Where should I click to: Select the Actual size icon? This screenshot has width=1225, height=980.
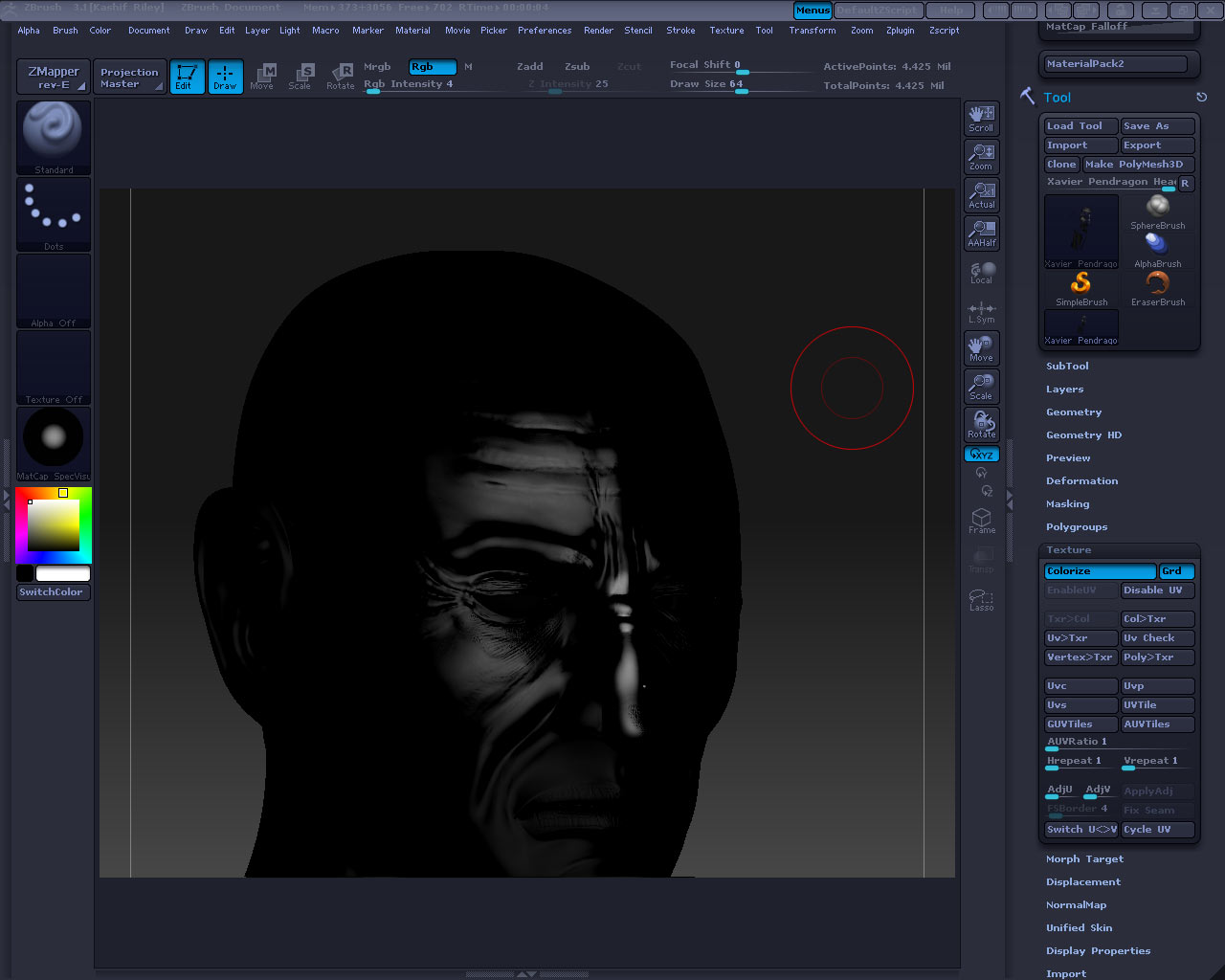pyautogui.click(x=981, y=194)
